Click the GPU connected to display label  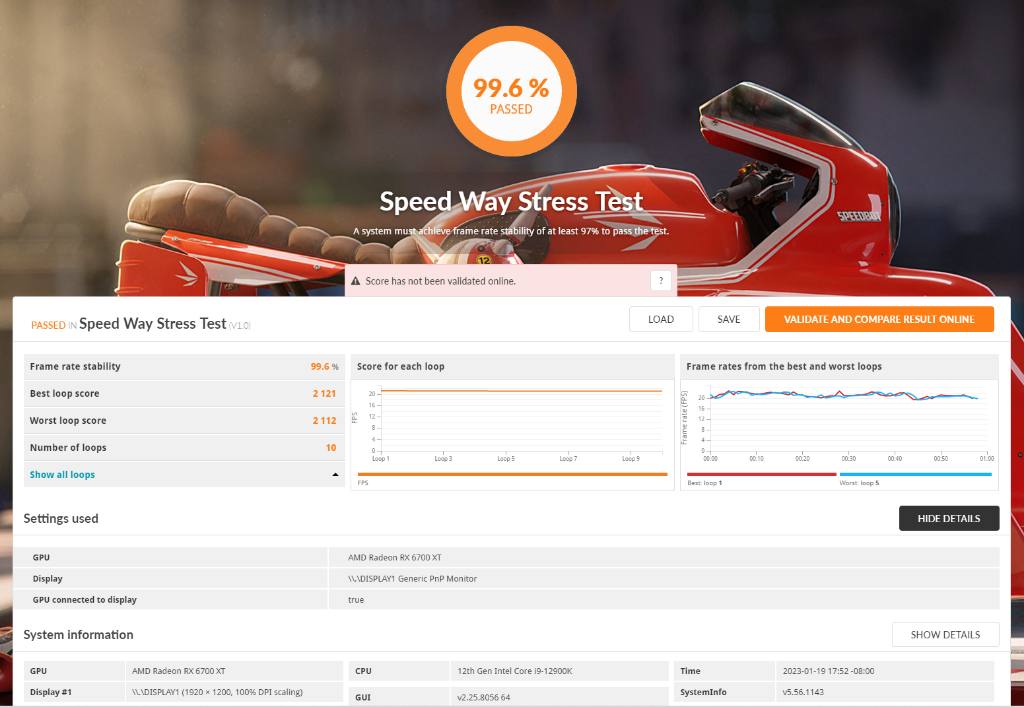point(85,599)
